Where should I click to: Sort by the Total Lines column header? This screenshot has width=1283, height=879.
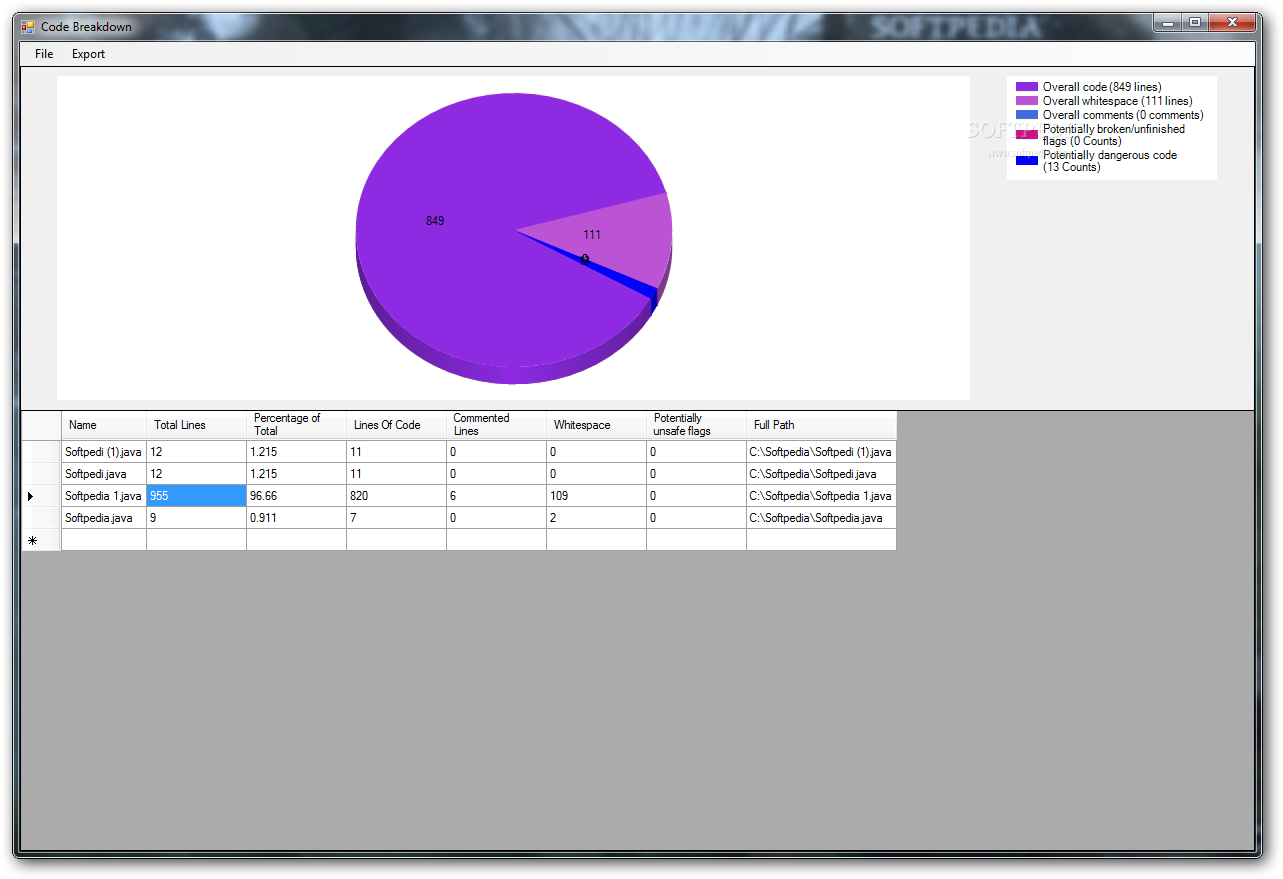(x=196, y=425)
